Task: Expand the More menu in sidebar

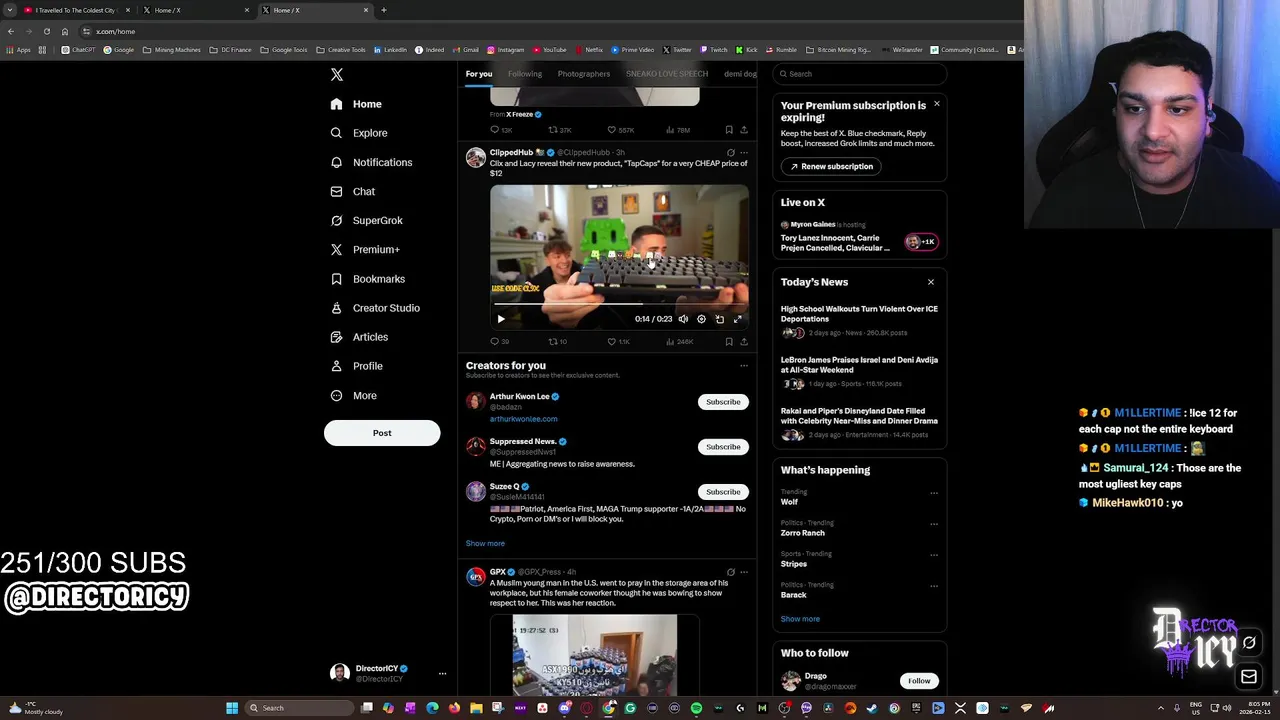Action: coord(353,395)
